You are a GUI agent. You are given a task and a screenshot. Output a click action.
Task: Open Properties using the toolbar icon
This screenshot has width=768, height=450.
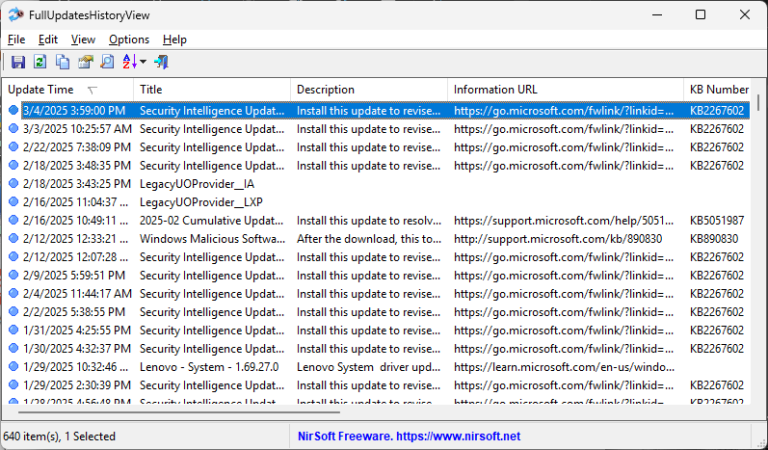coord(85,62)
